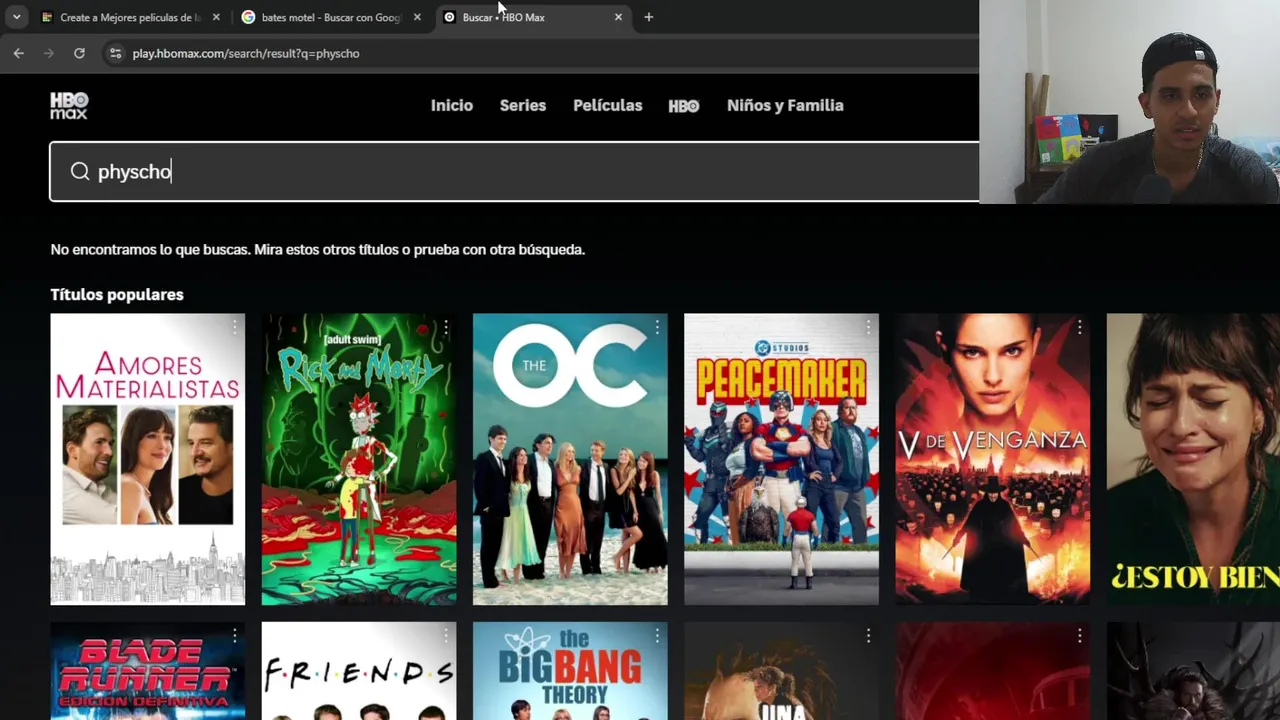Close the bates motel Google tab
Image resolution: width=1280 pixels, height=720 pixels.
(417, 17)
